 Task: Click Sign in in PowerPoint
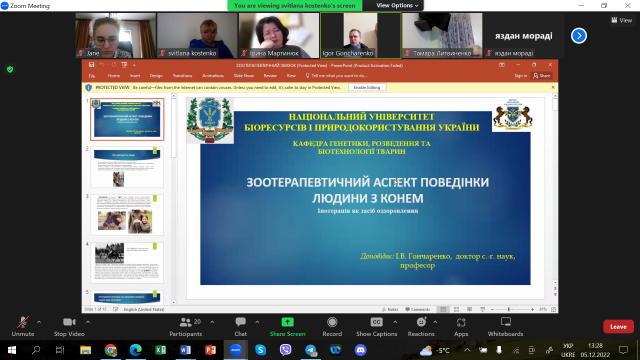pyautogui.click(x=520, y=76)
